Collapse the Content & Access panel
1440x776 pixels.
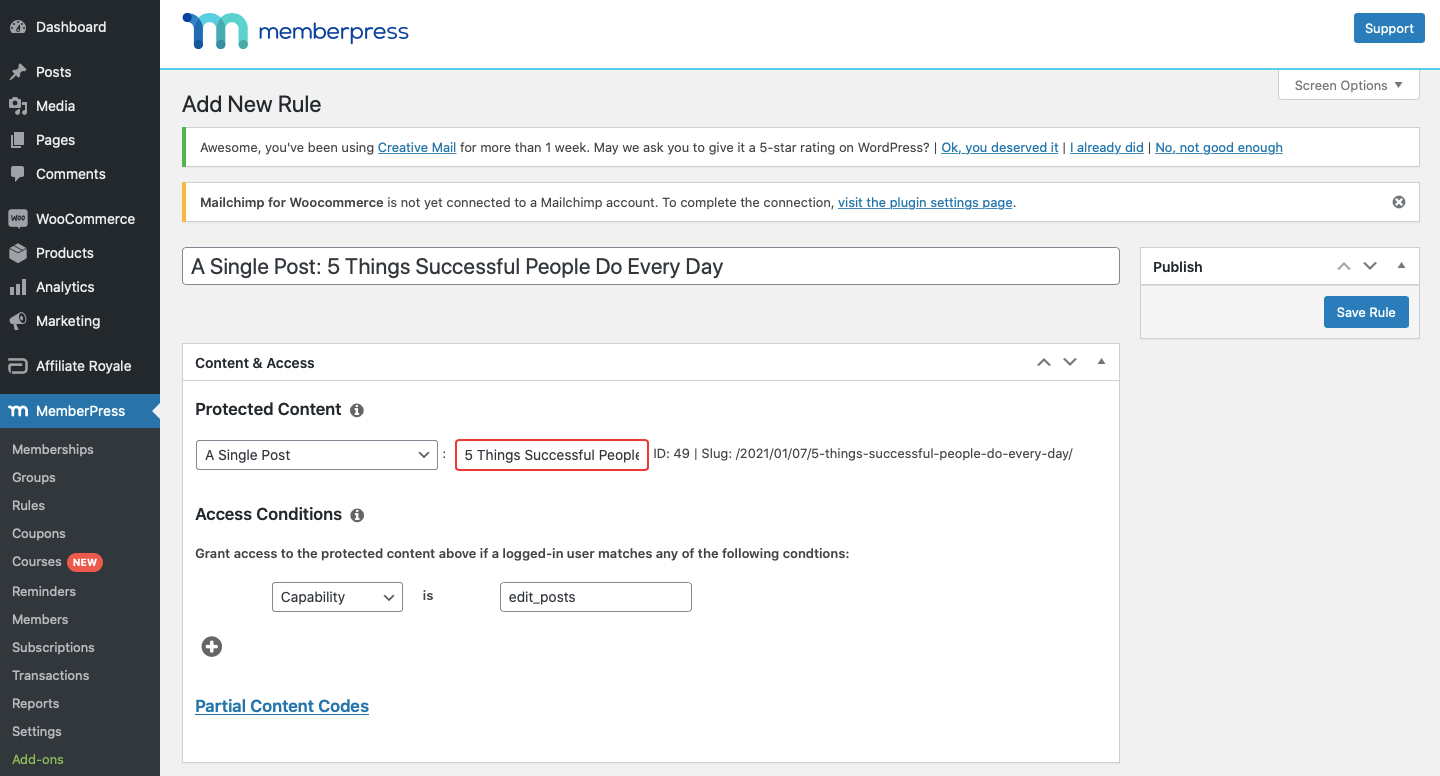tap(1101, 362)
